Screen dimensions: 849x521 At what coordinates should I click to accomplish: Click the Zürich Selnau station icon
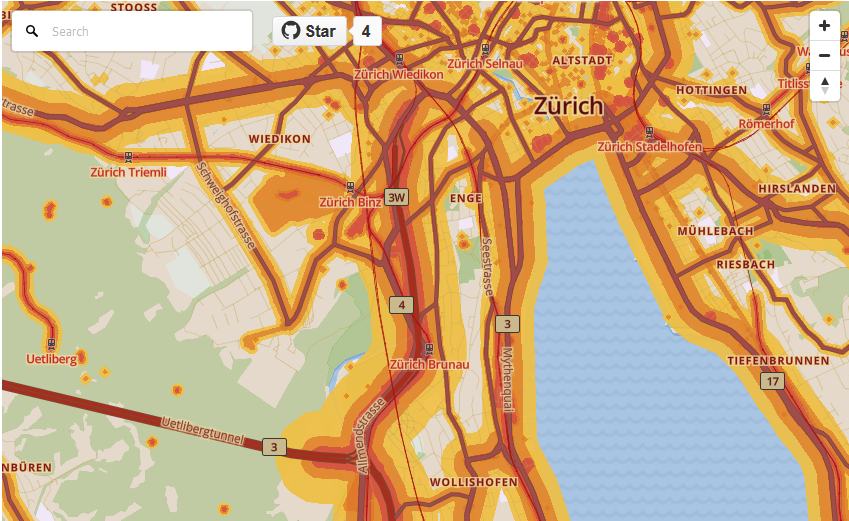pyautogui.click(x=486, y=49)
